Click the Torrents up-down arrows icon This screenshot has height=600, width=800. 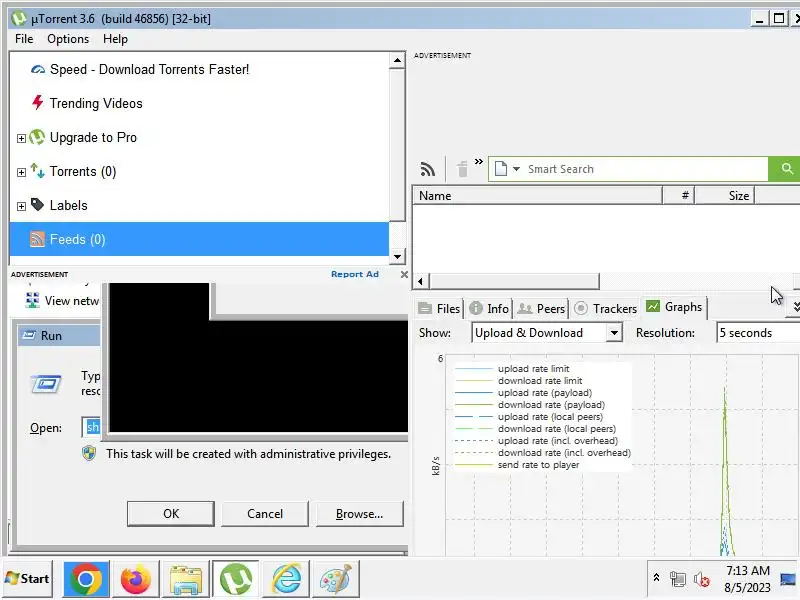point(37,170)
